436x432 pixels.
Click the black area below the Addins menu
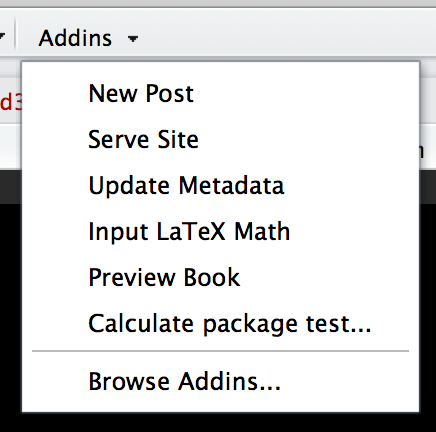tap(220, 423)
